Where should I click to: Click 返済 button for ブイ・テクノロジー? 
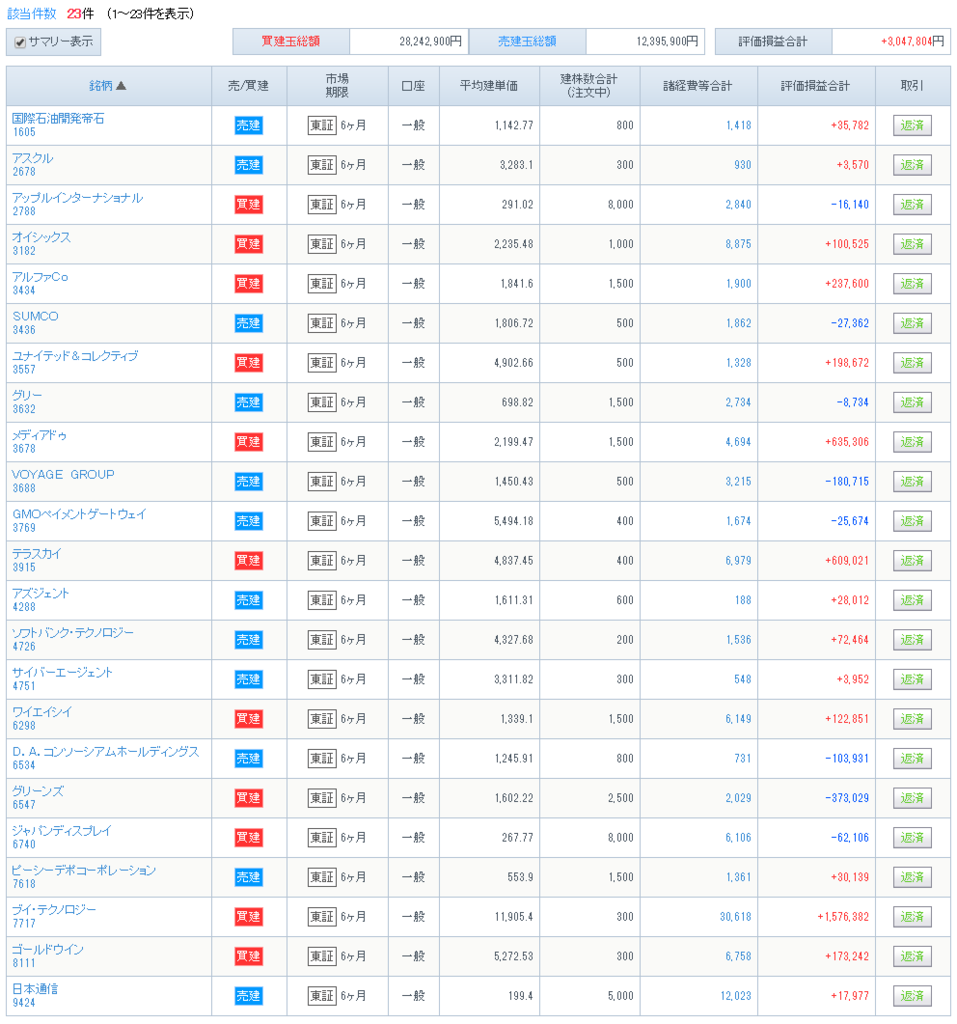912,916
